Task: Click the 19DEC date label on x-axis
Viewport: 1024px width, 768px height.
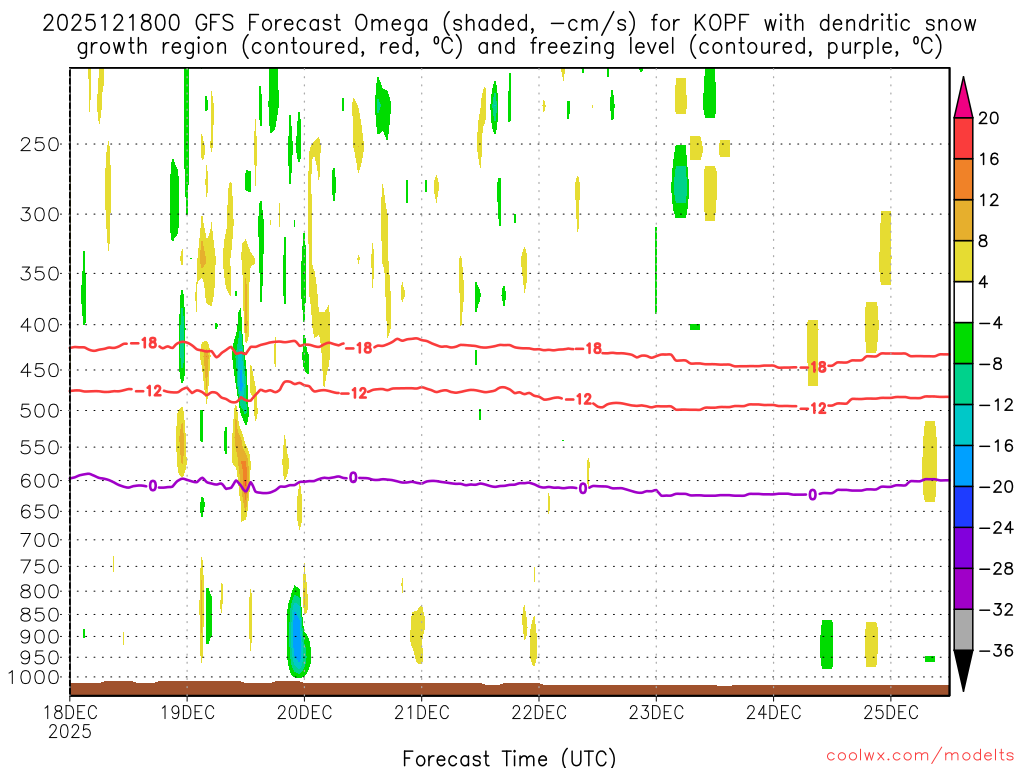Action: click(x=187, y=712)
